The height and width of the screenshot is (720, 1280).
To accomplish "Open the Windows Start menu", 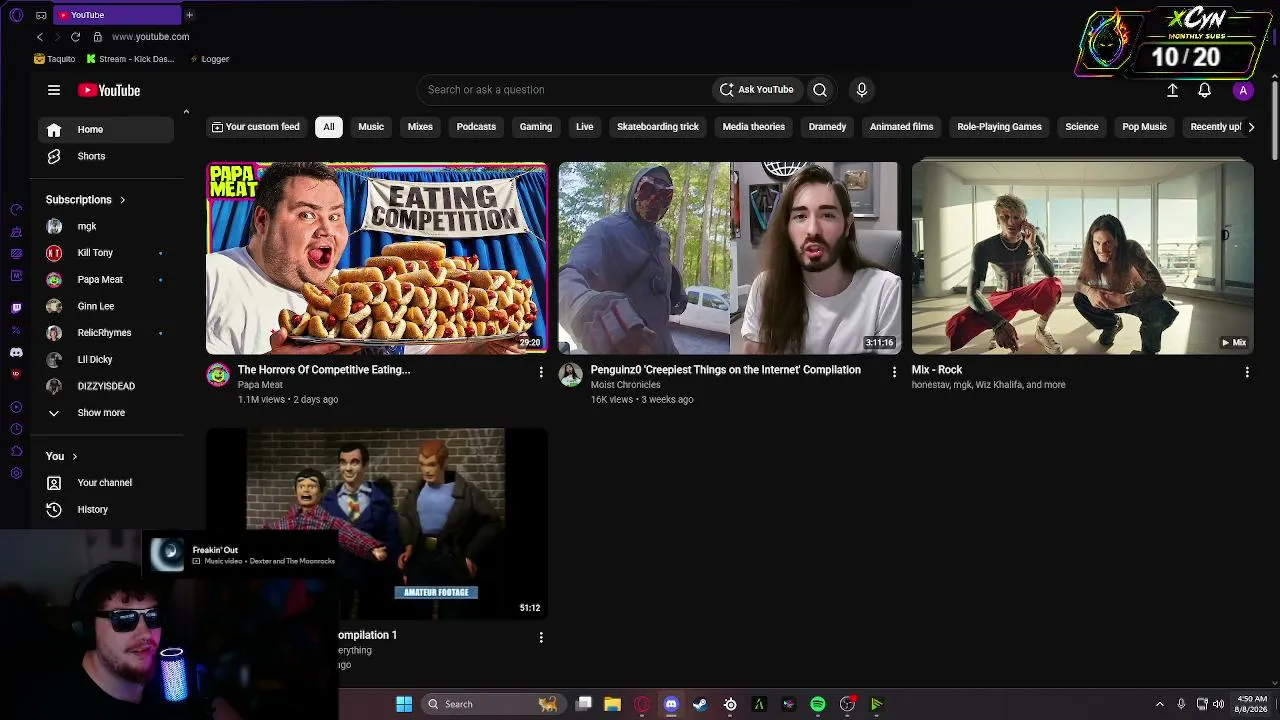I will (x=404, y=704).
